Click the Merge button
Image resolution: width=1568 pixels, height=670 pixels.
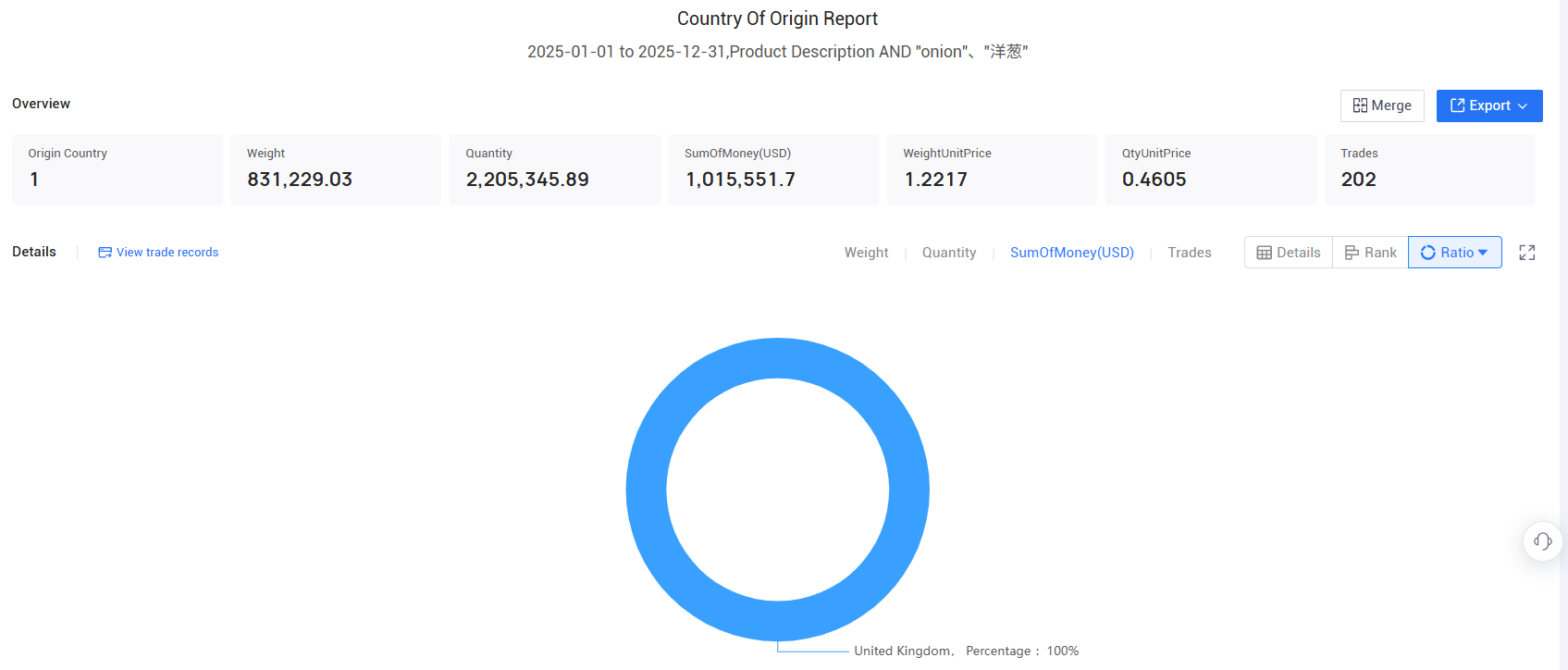coord(1382,105)
